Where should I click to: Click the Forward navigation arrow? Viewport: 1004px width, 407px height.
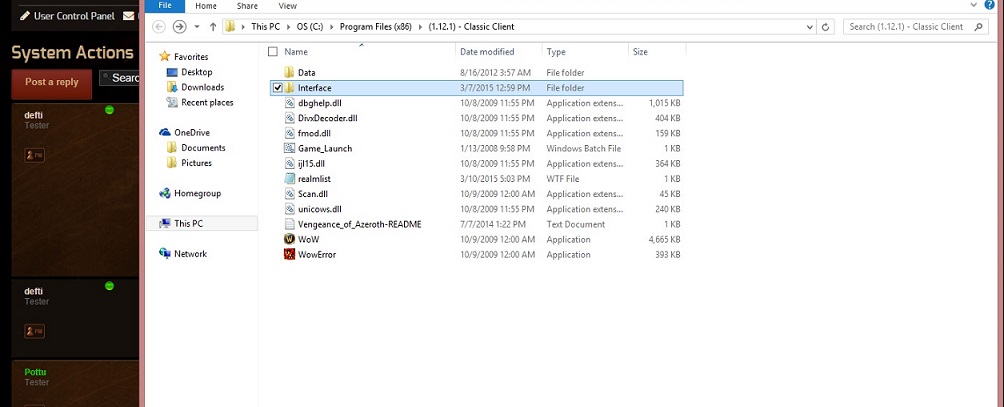(x=180, y=27)
